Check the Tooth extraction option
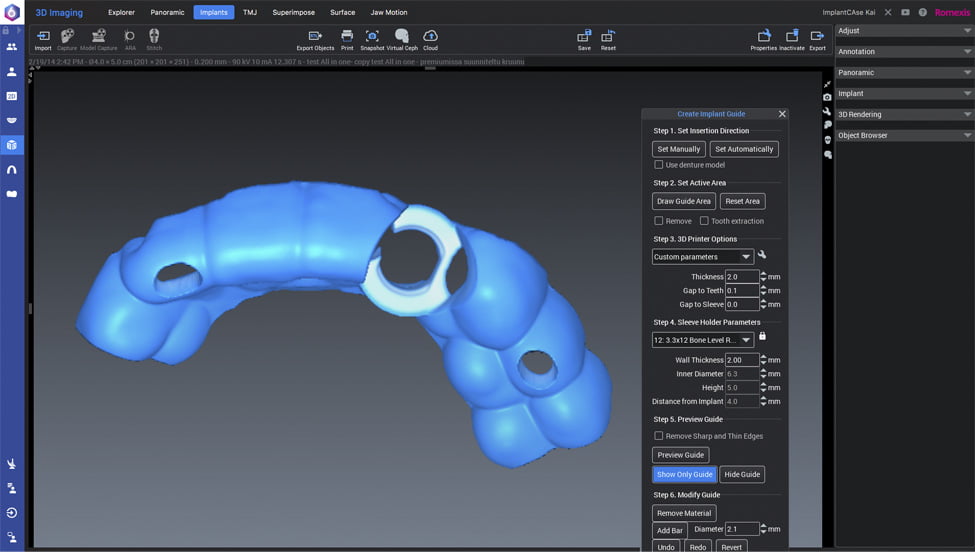This screenshot has width=975, height=552. [704, 221]
